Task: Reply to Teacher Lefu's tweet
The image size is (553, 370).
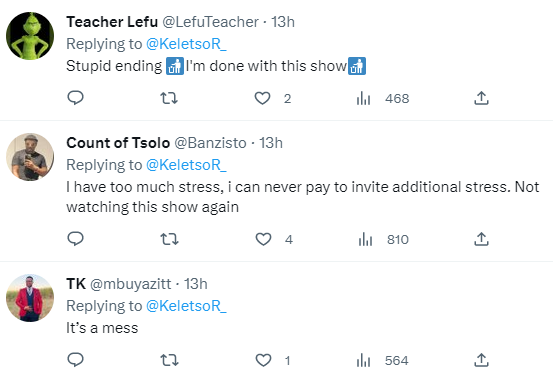Action: click(75, 98)
